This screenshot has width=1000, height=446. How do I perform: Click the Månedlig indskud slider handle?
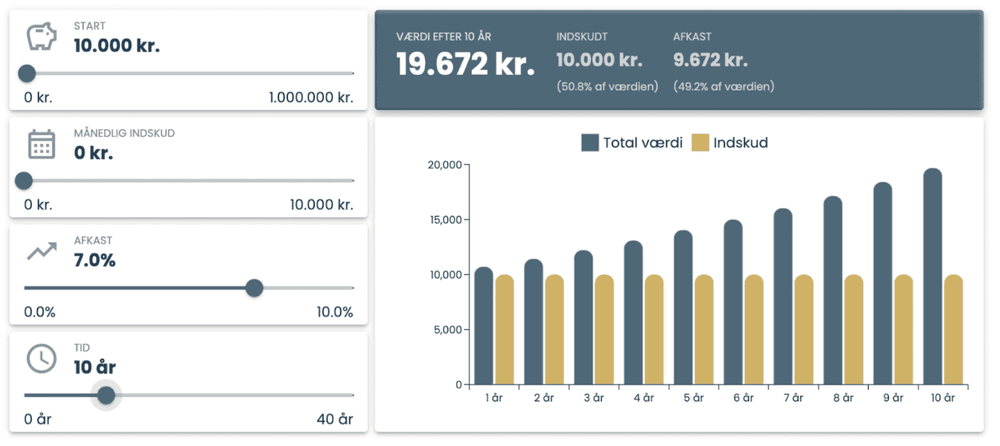tap(24, 181)
